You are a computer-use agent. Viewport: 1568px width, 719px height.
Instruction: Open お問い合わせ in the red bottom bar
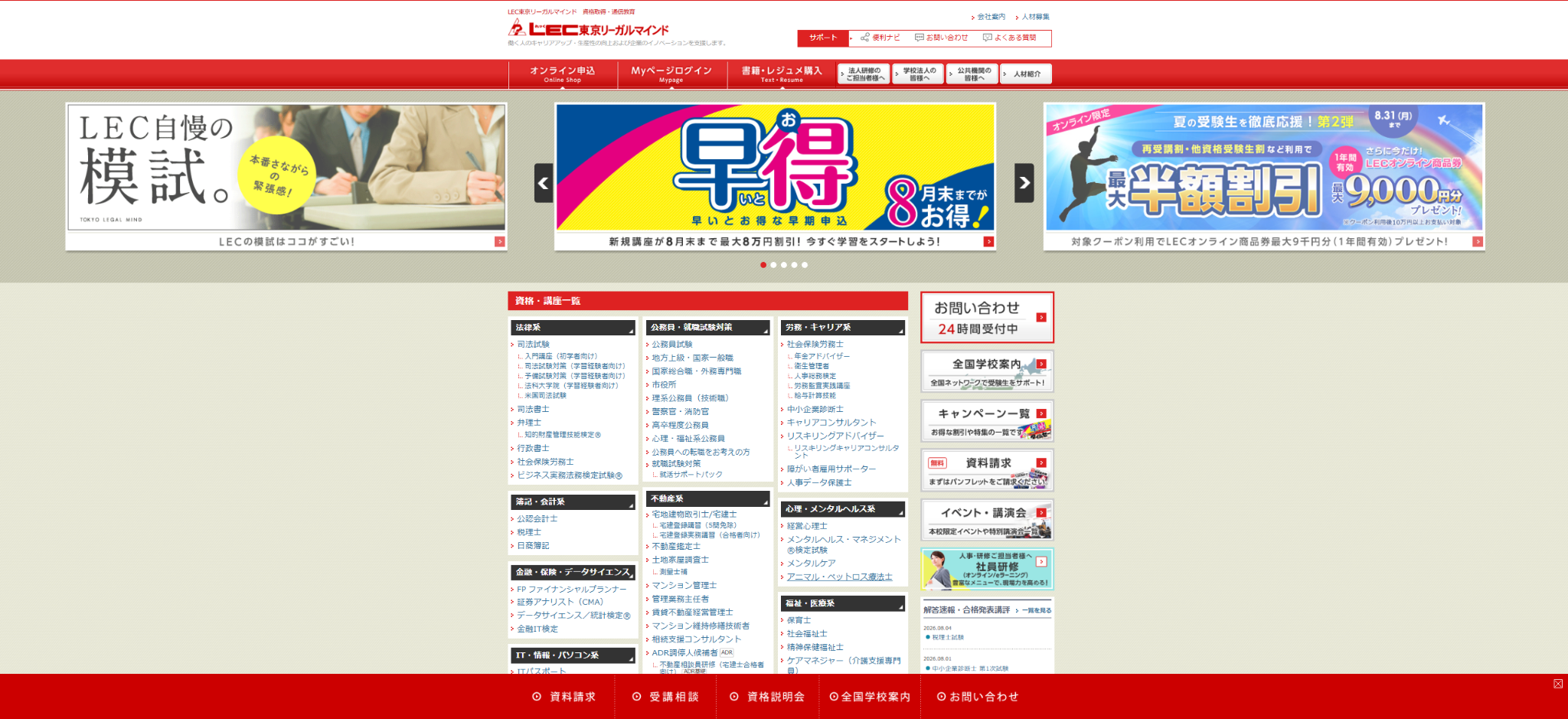[978, 697]
